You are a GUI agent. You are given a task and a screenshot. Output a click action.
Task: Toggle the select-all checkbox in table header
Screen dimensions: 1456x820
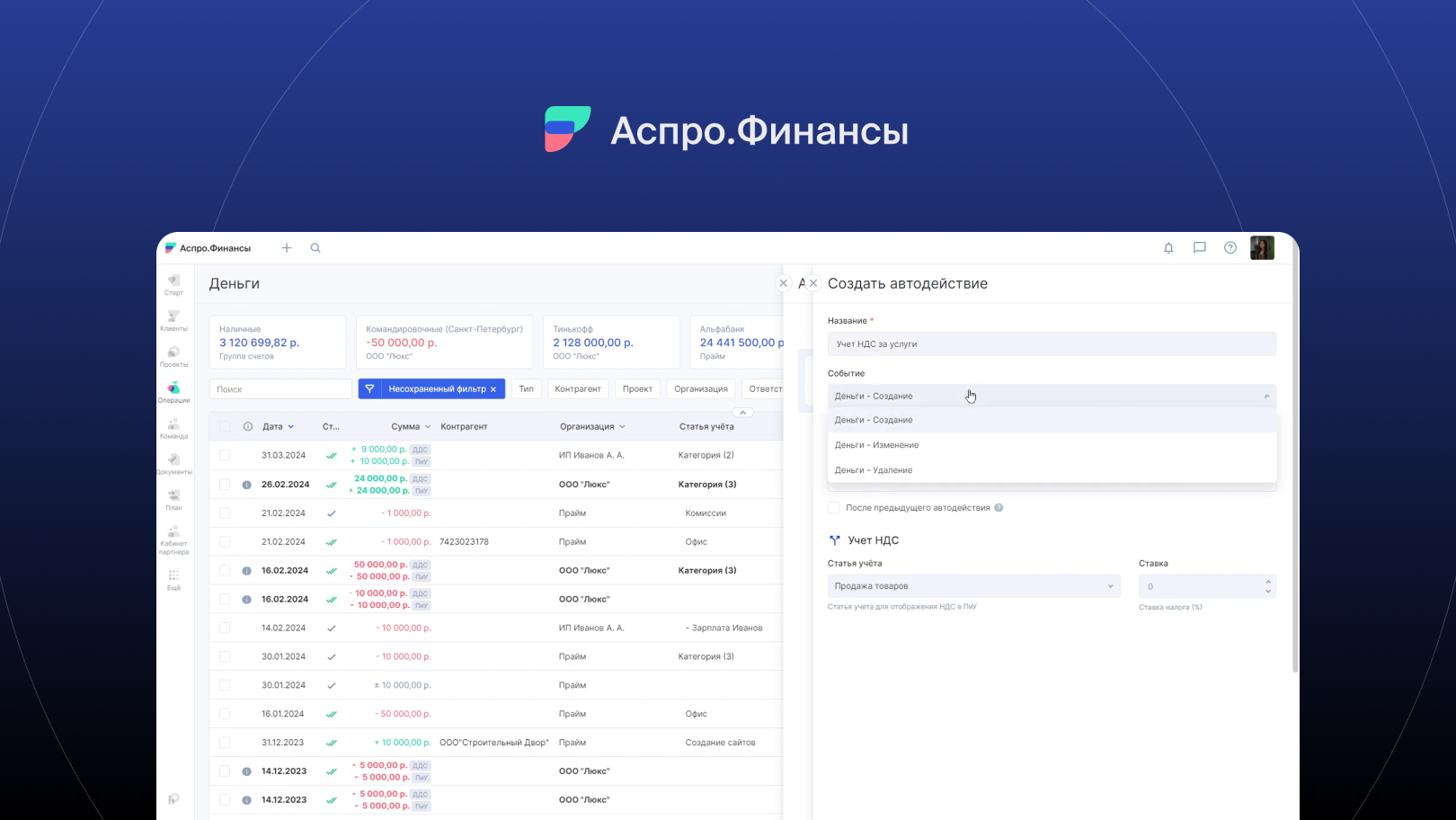(225, 426)
